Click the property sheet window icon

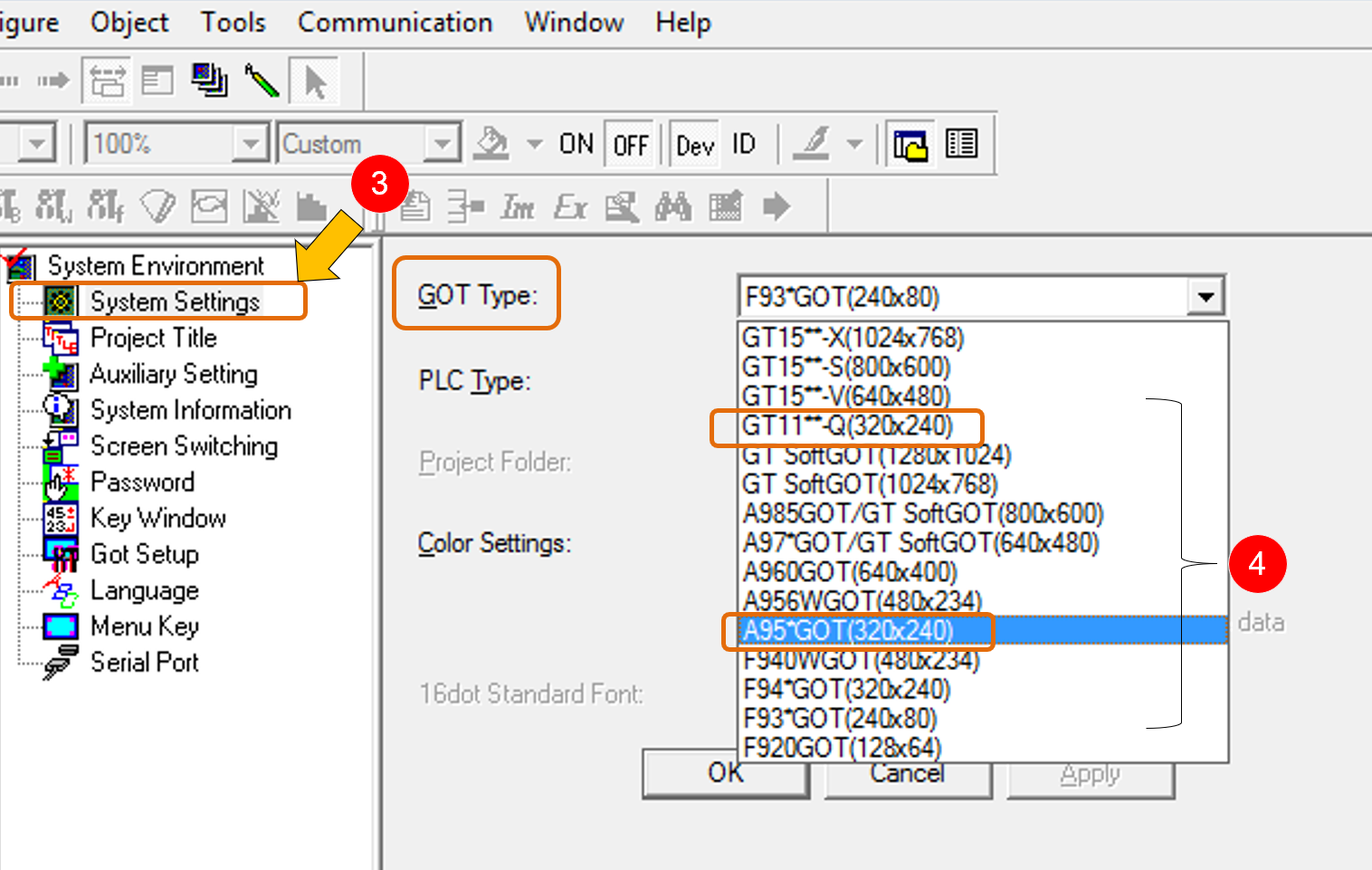click(x=157, y=81)
